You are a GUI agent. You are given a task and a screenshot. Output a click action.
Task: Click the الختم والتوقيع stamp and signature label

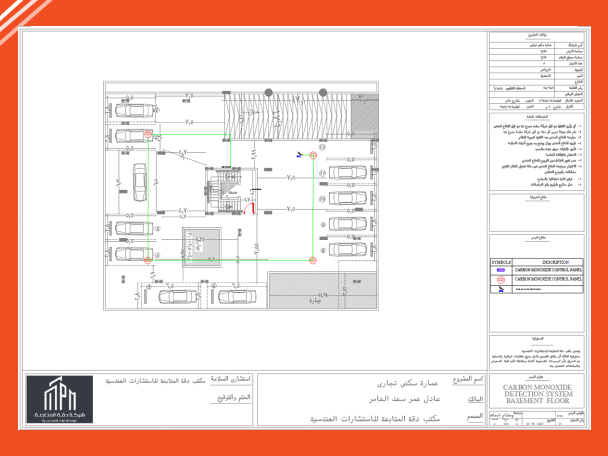pyautogui.click(x=259, y=397)
